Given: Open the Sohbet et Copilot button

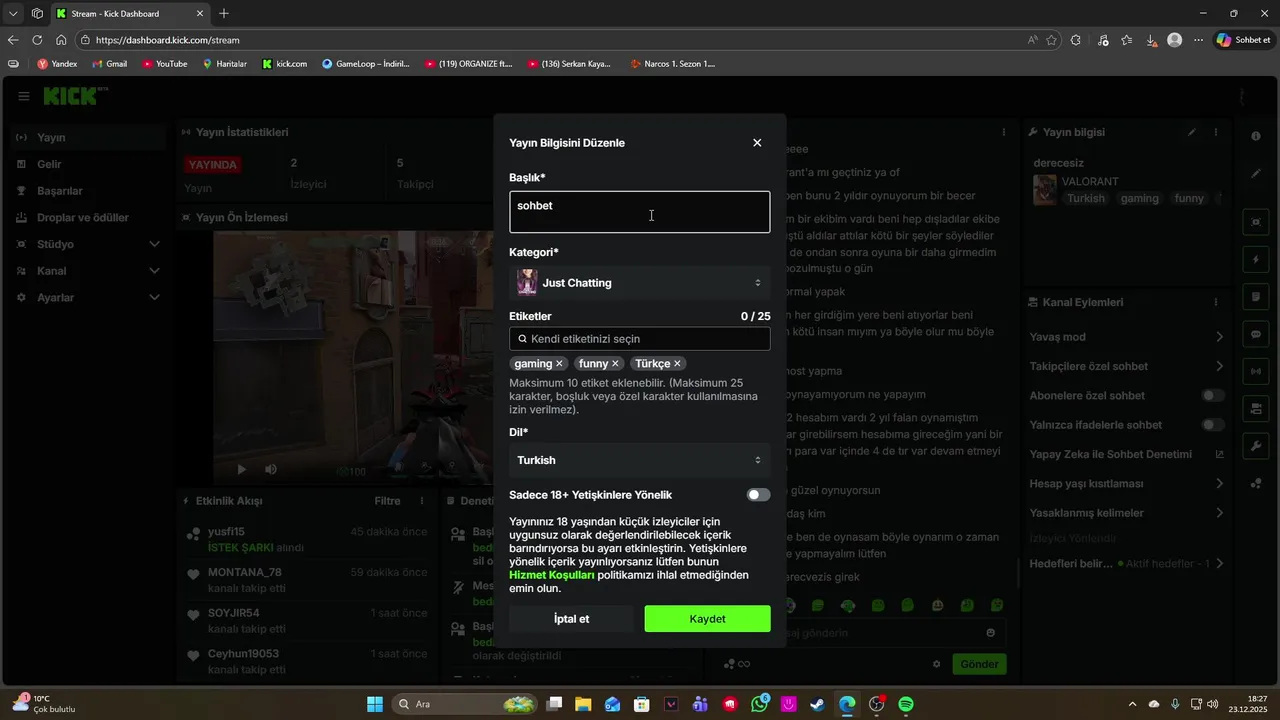Looking at the screenshot, I should pos(1244,40).
